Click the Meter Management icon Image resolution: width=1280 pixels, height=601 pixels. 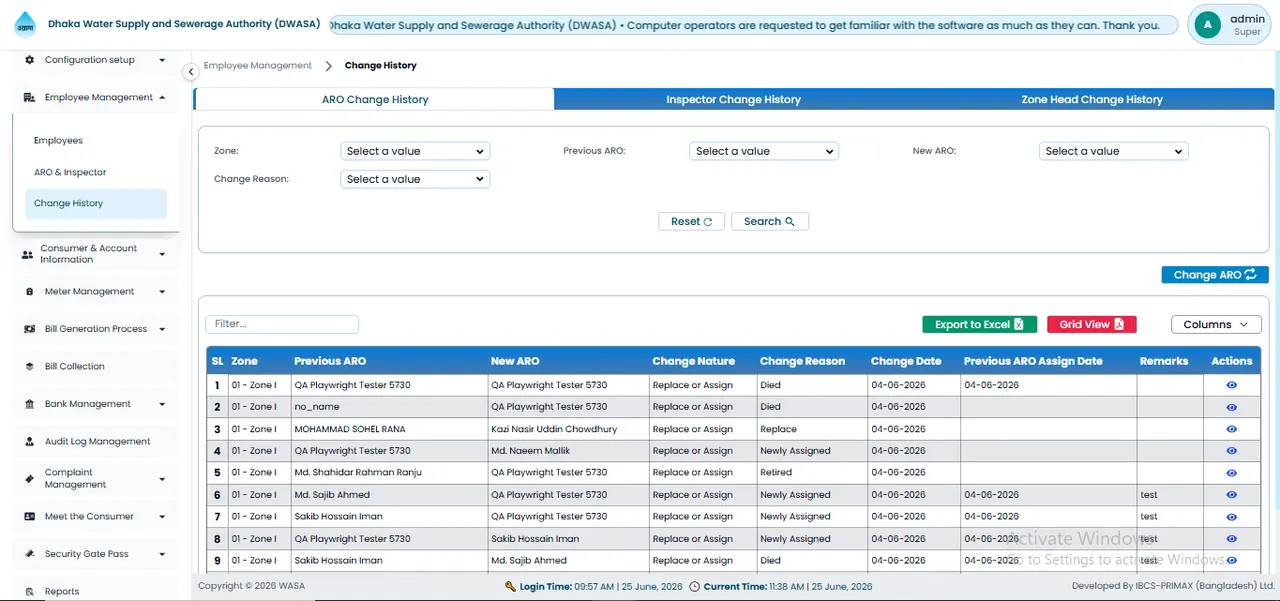[x=29, y=292]
